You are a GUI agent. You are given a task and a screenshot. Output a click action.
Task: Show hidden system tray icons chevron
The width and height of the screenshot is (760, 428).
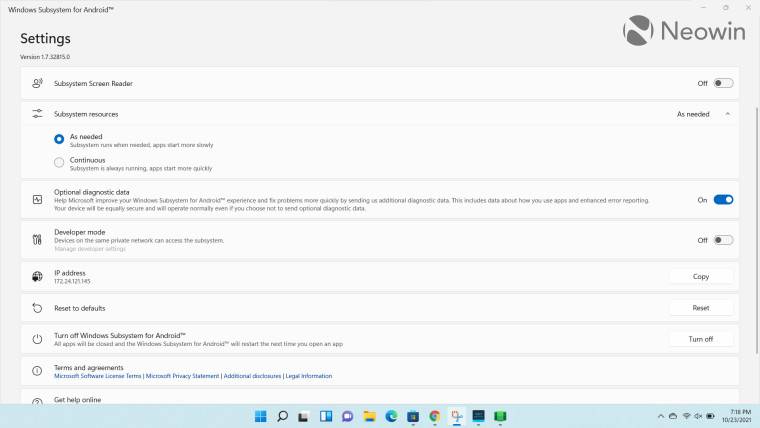pos(656,416)
